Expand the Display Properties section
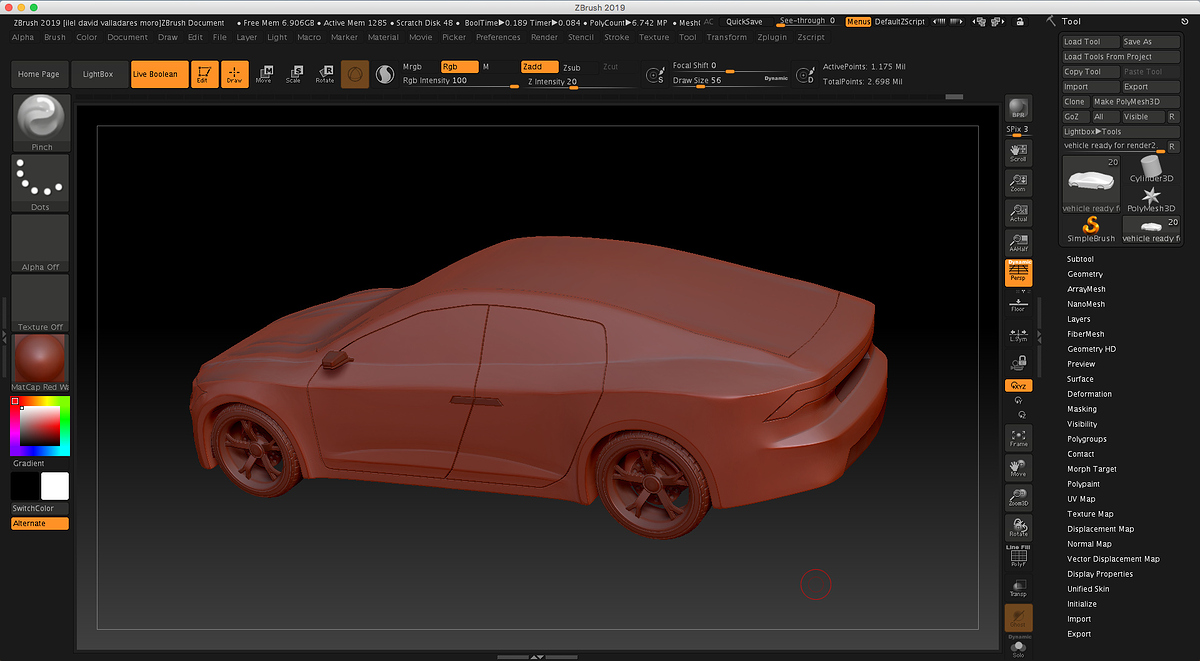This screenshot has height=661, width=1200. [x=1100, y=574]
